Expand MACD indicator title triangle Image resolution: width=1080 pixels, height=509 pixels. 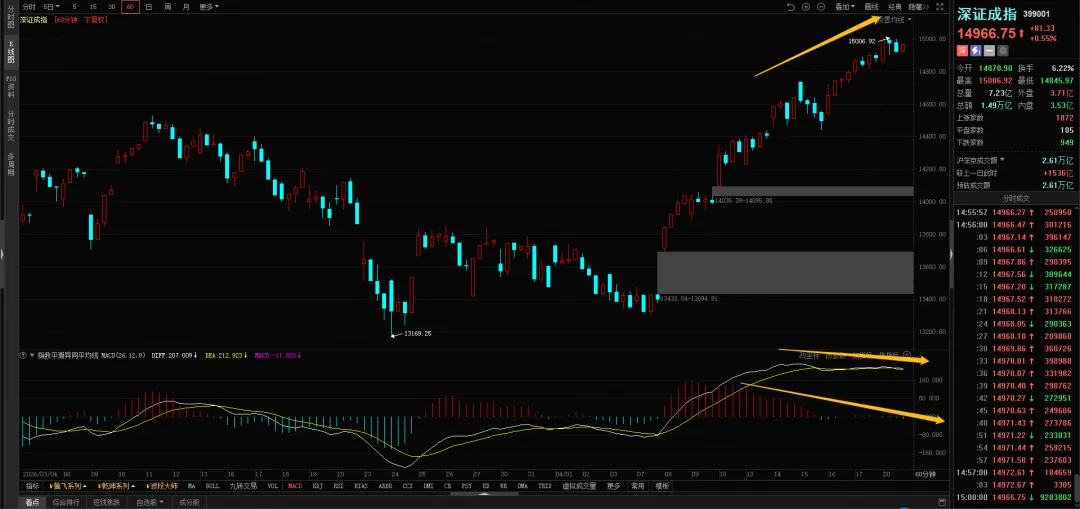click(32, 355)
